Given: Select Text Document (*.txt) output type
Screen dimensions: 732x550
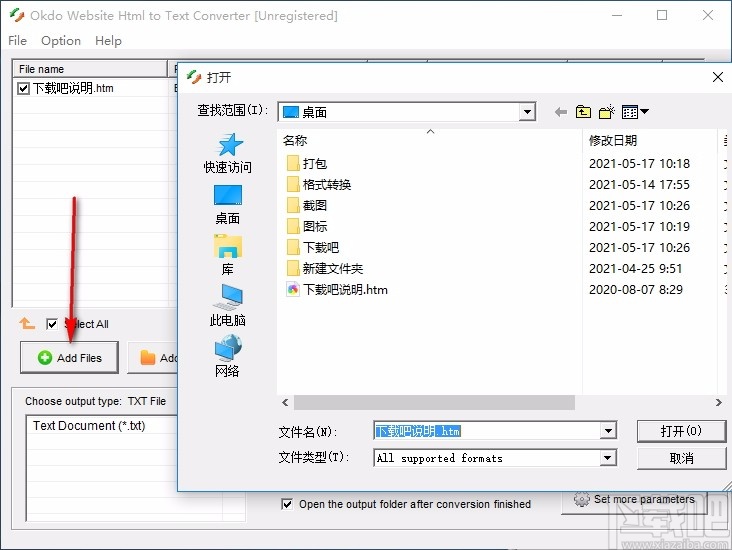Looking at the screenshot, I should pos(89,426).
